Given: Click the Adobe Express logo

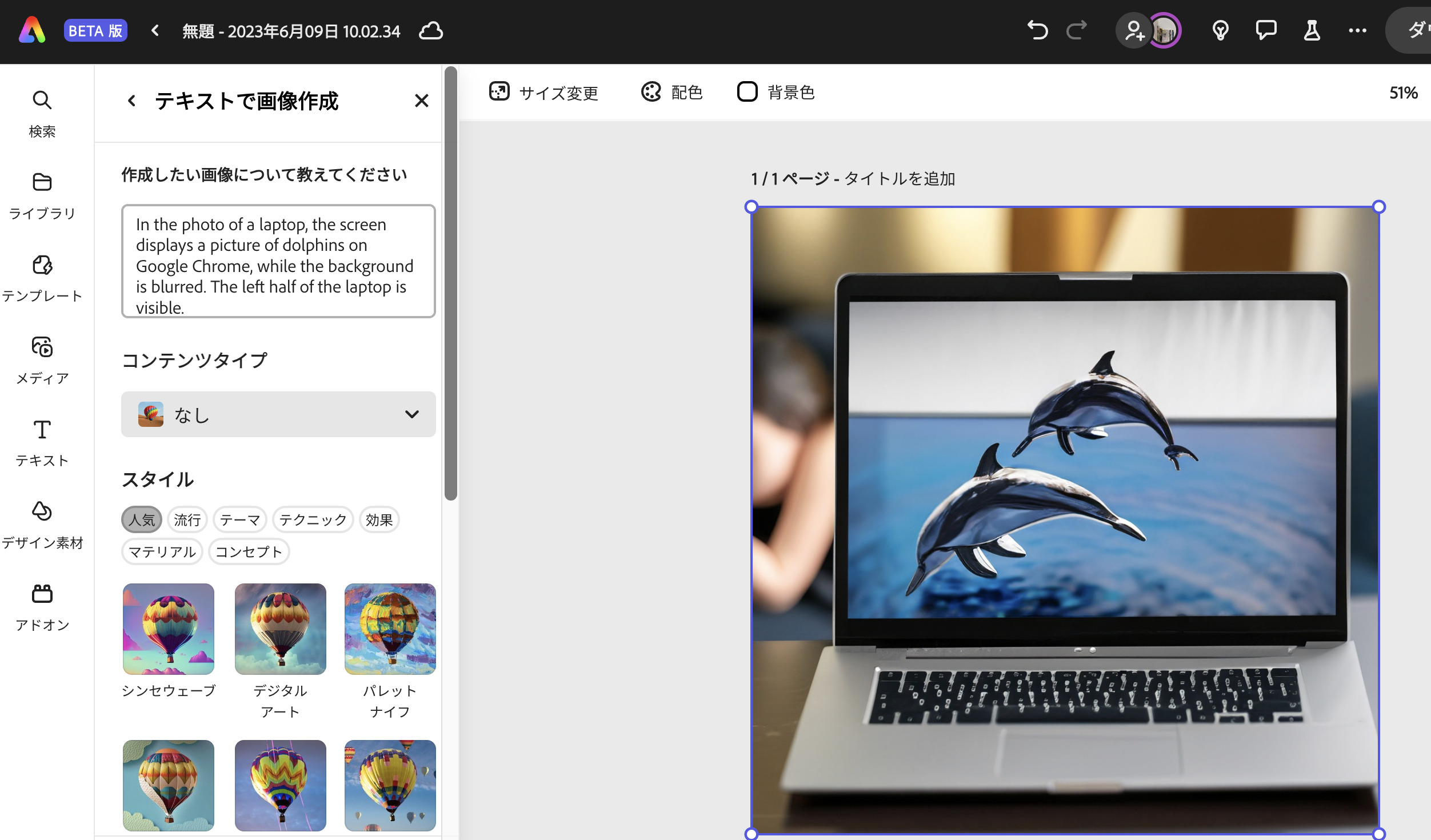Looking at the screenshot, I should 32,30.
